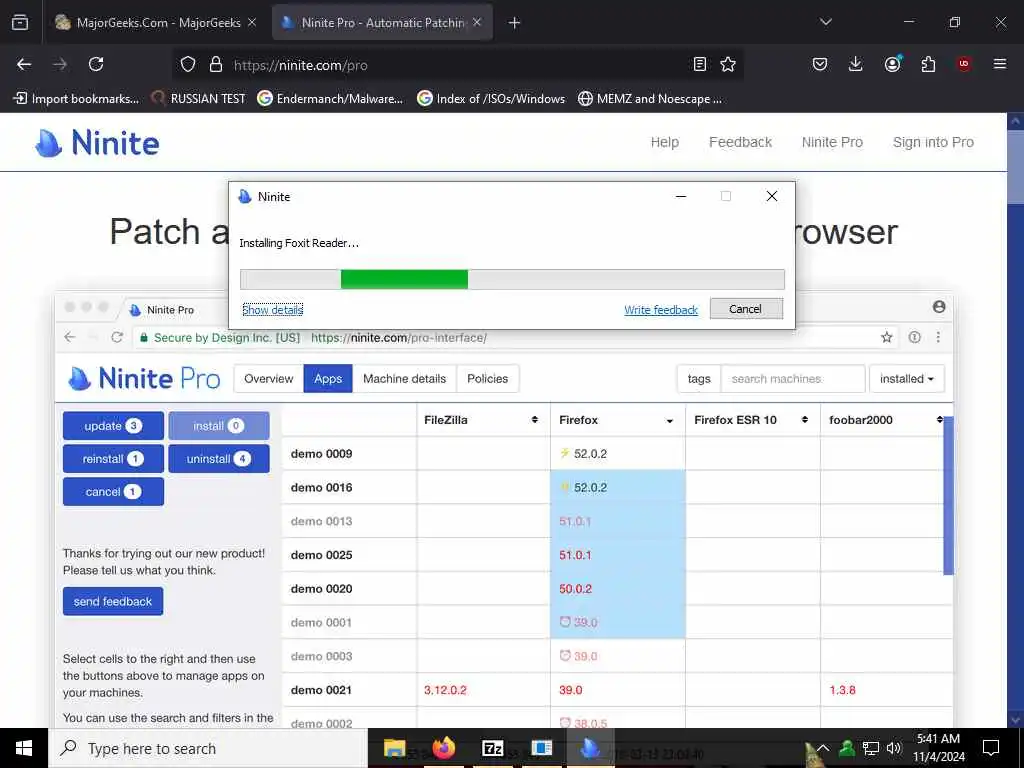The height and width of the screenshot is (768, 1024).
Task: Sort by the Firefox column arrow
Action: 669,421
